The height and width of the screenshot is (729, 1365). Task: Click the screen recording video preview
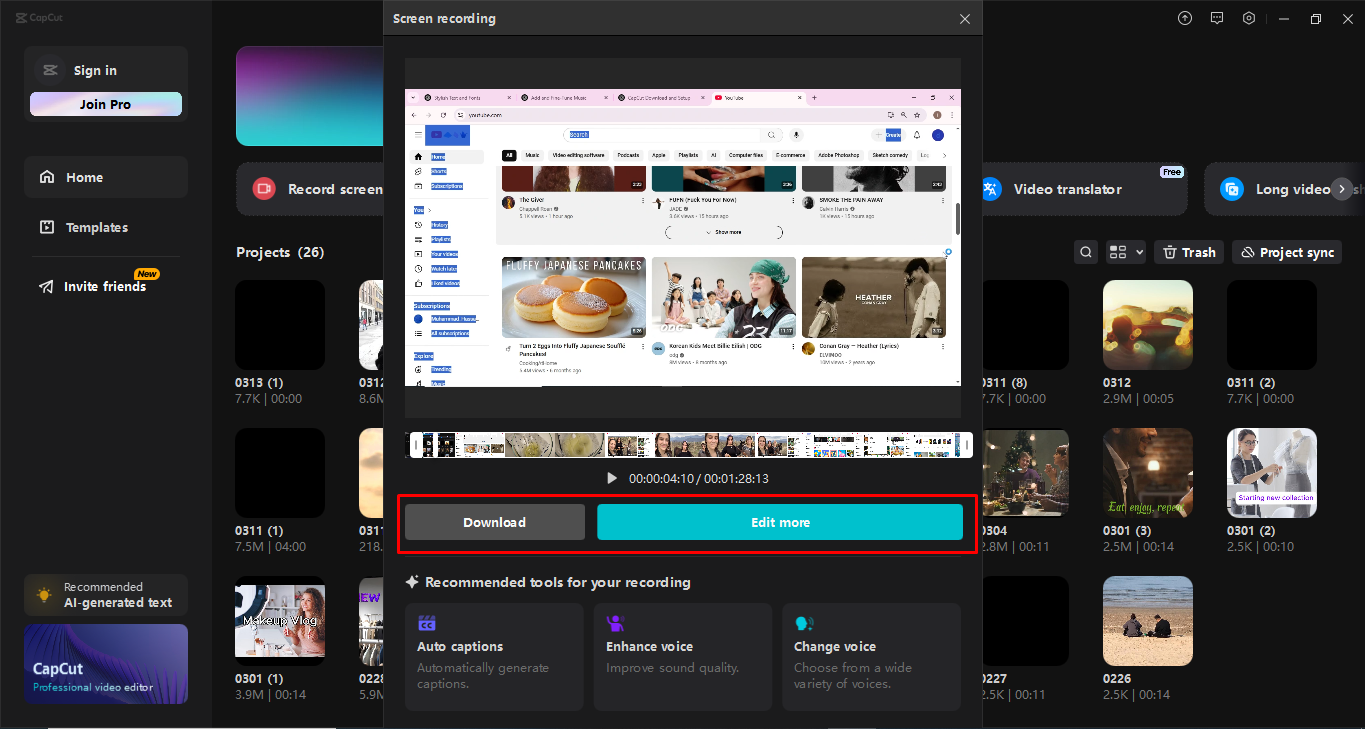point(683,238)
